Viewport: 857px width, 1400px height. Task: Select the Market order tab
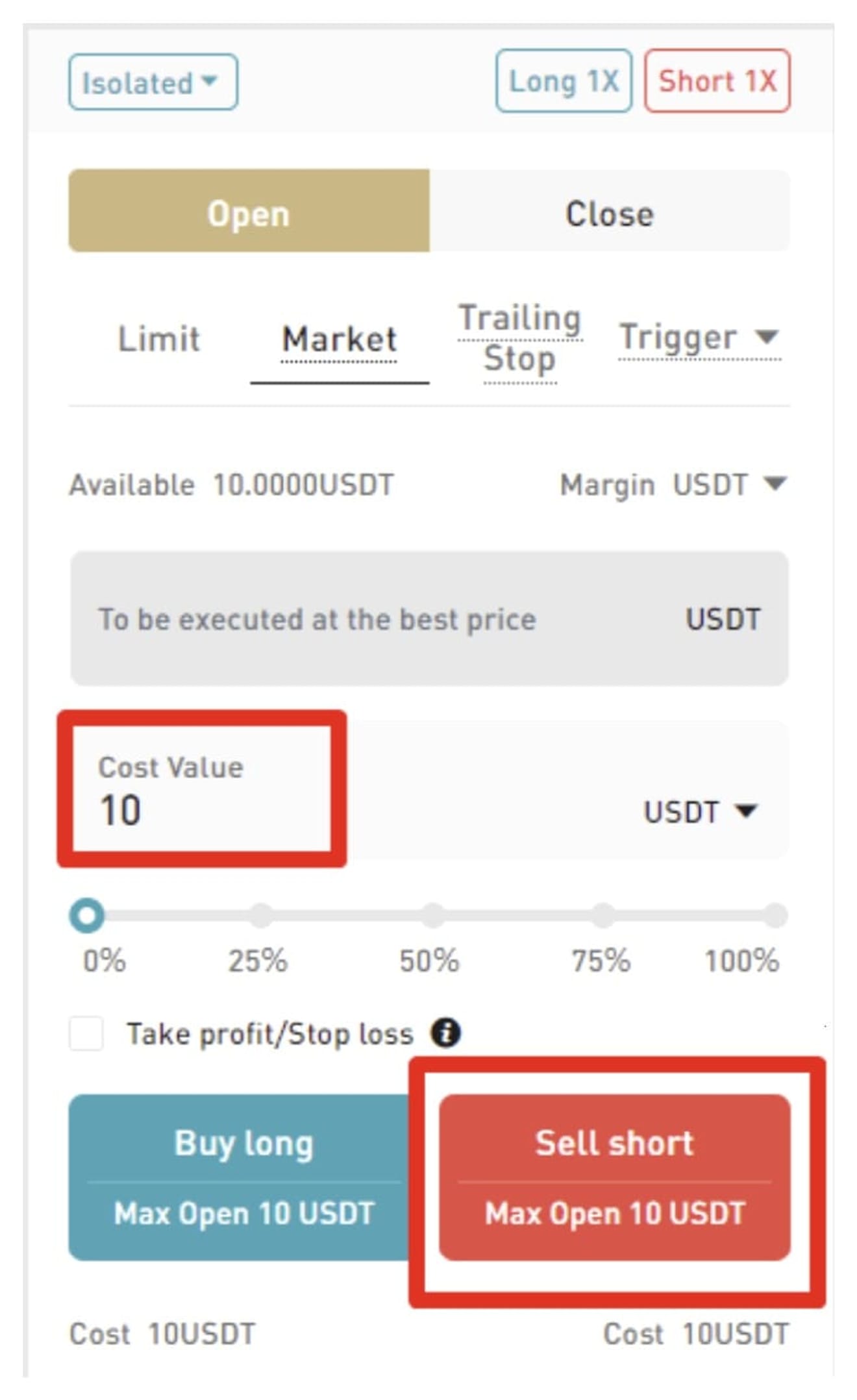[339, 339]
